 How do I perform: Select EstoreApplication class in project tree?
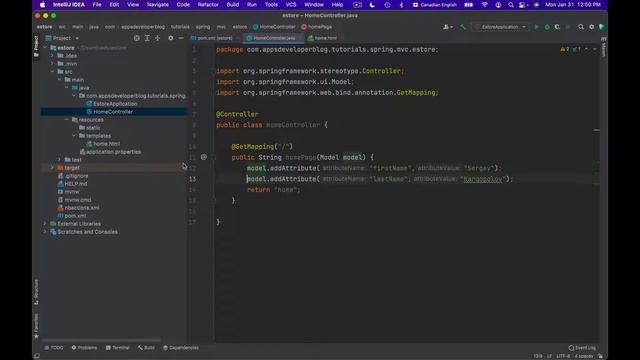[115, 104]
